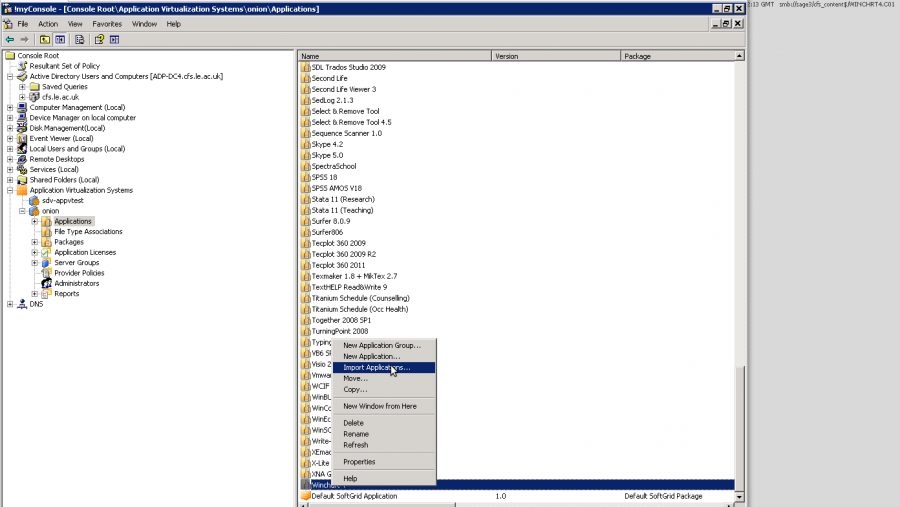900x507 pixels.
Task: Click the Remote Desktops icon
Action: 22,159
